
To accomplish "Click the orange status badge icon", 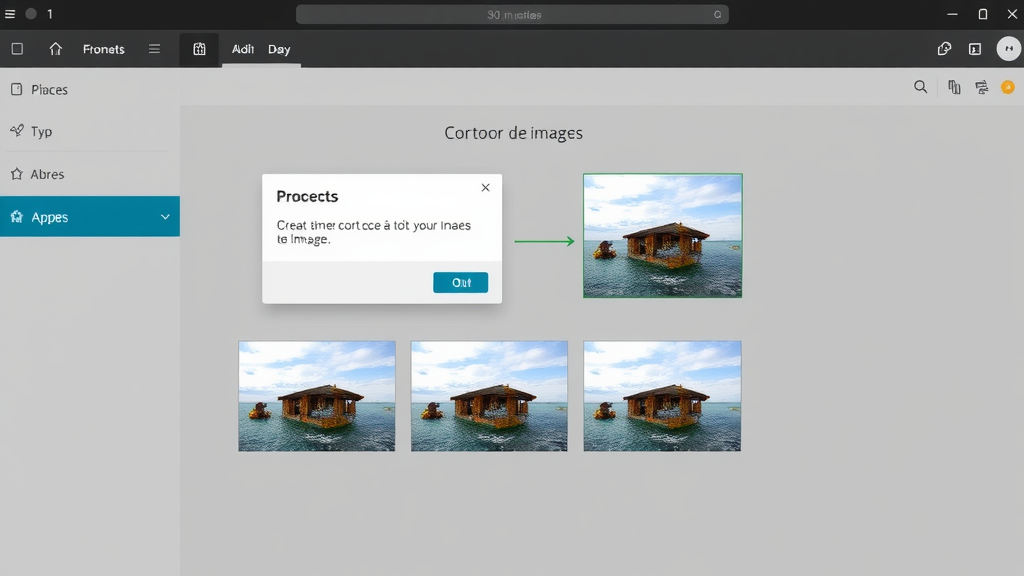I will [1007, 87].
